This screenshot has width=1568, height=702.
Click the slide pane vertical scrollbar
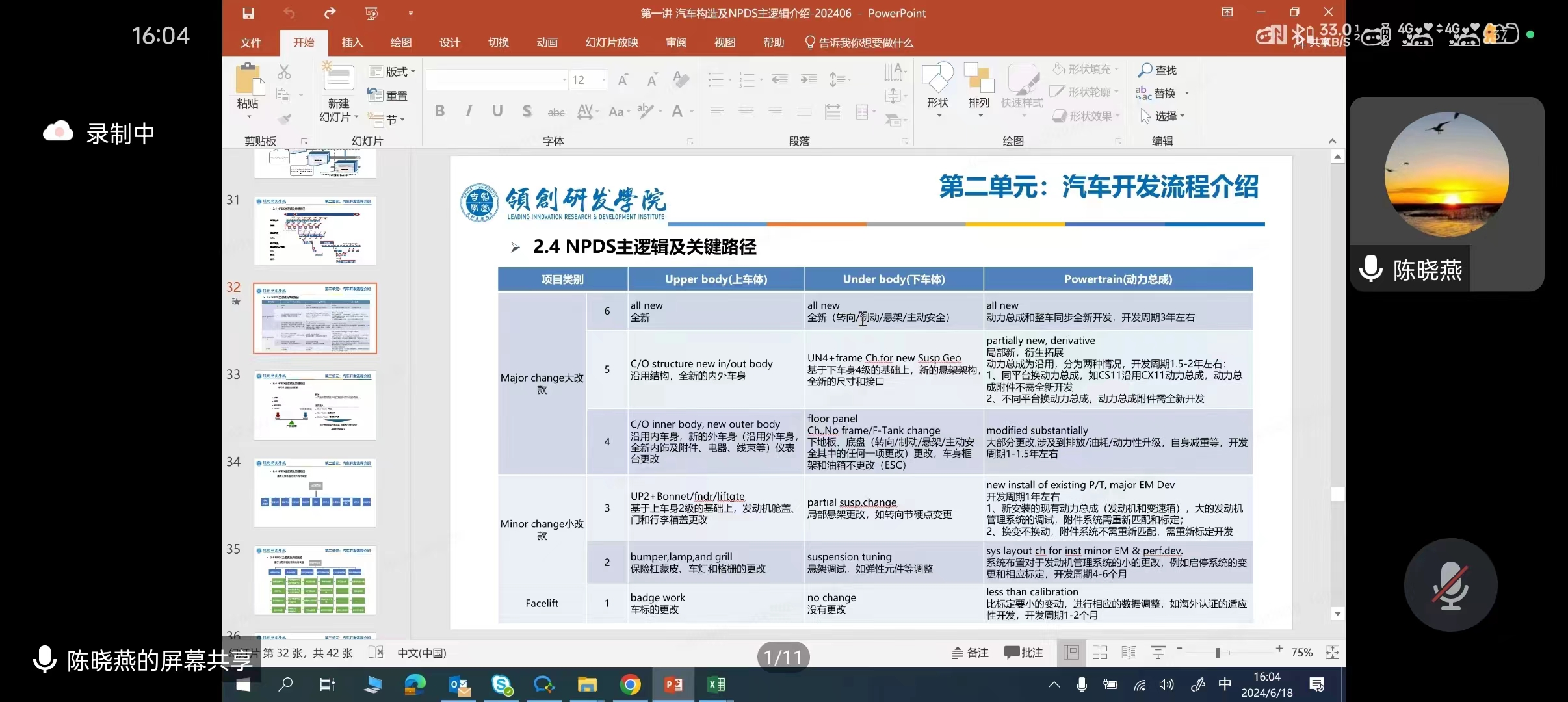click(x=1337, y=385)
